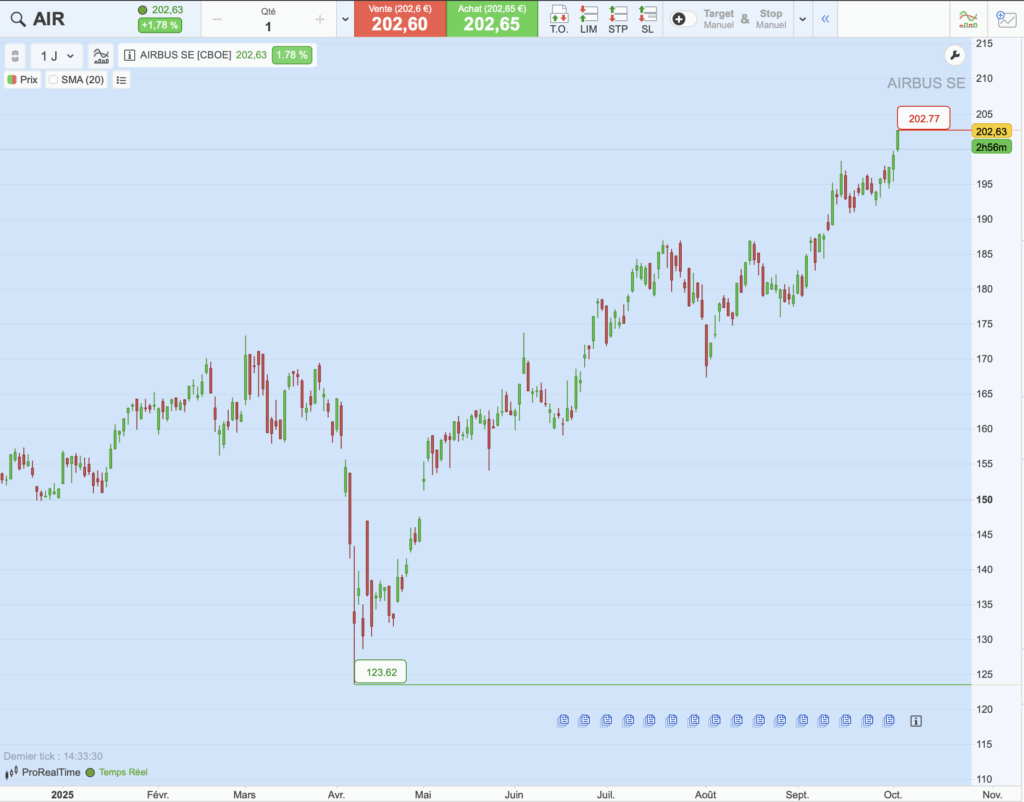Click the AIR ticker search magnifier

click(17, 19)
